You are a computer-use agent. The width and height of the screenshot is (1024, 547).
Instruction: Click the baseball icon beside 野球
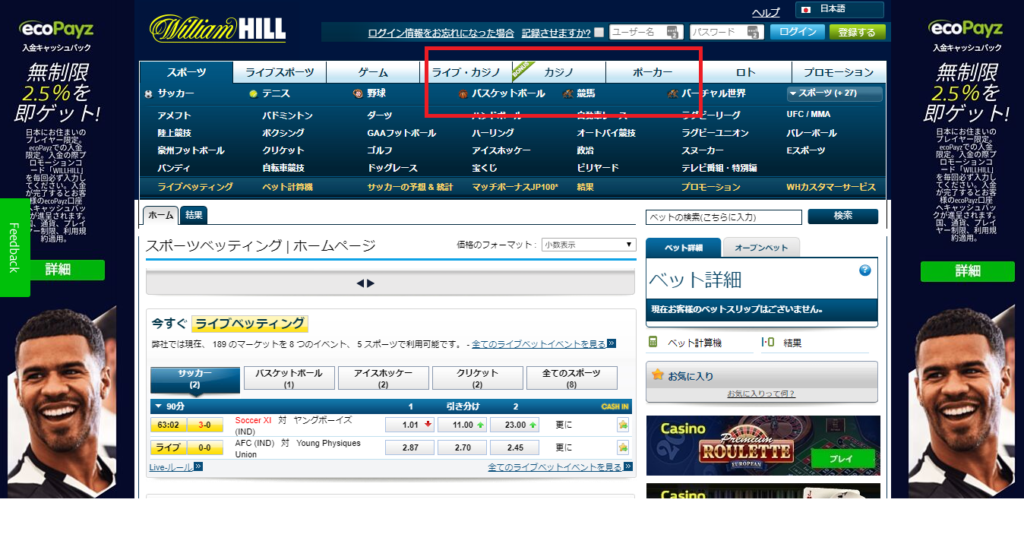357,94
